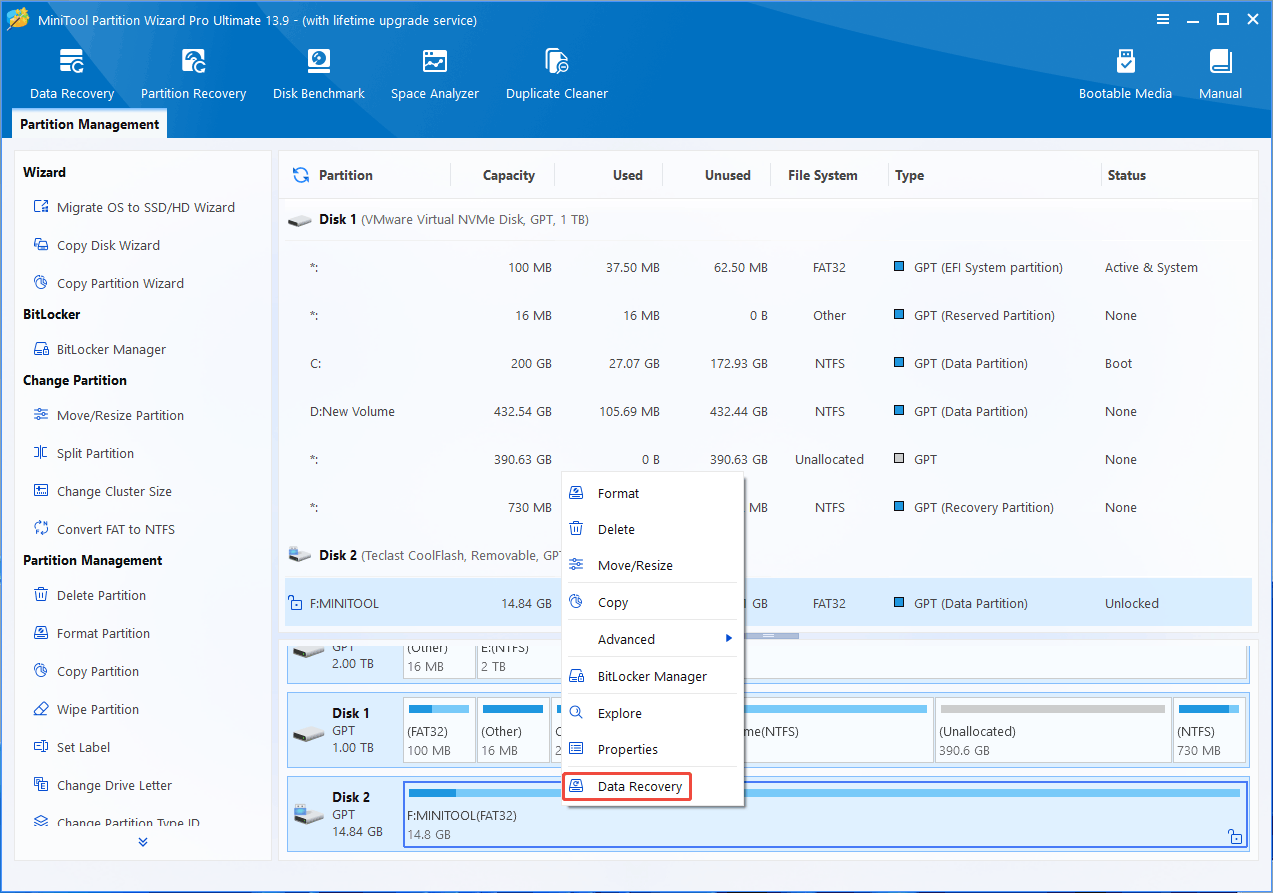Screen dimensions: 1273x893
Task: Expand the Advanced submenu
Action: (653, 639)
